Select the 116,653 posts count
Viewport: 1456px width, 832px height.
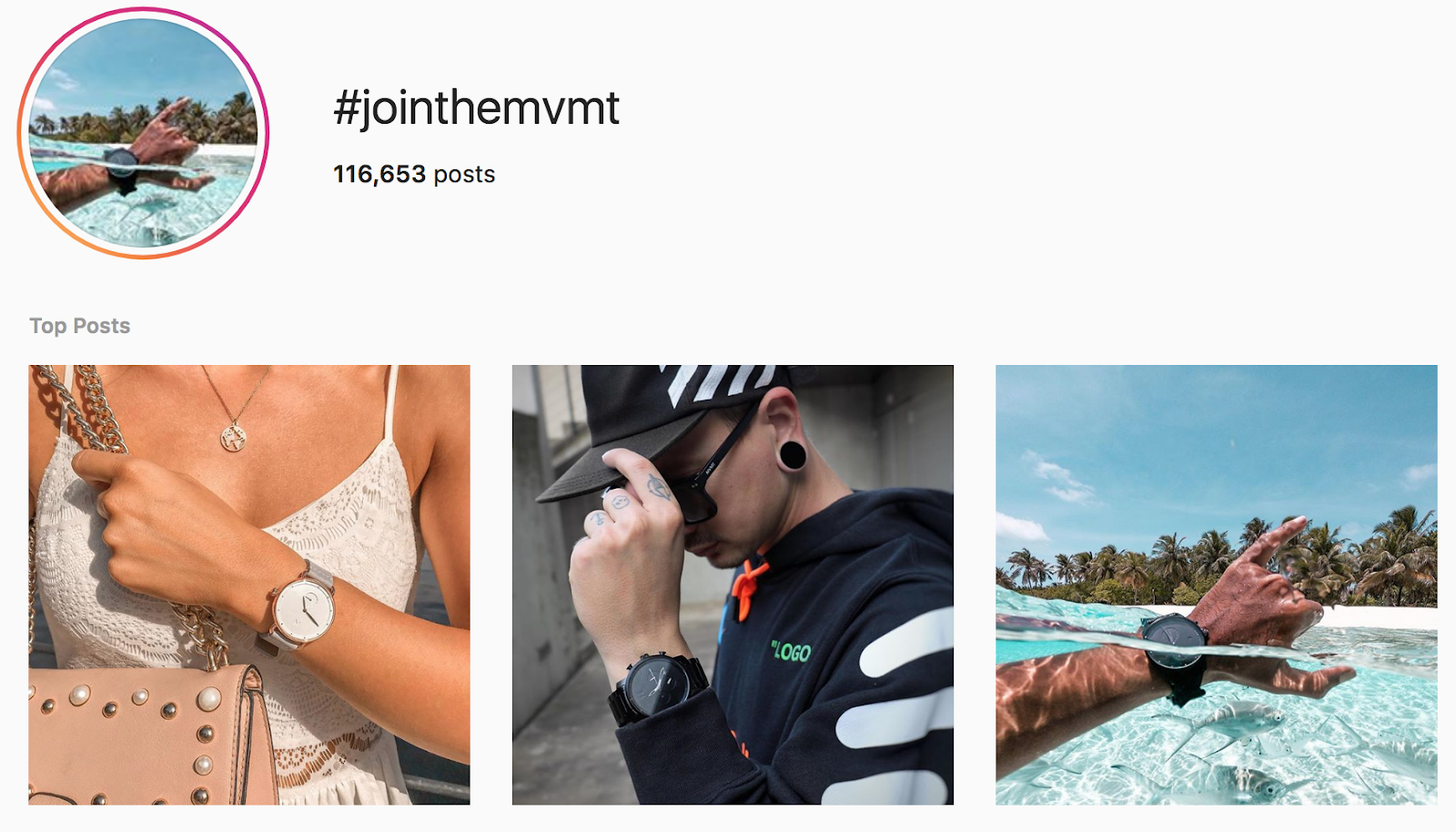[x=414, y=174]
